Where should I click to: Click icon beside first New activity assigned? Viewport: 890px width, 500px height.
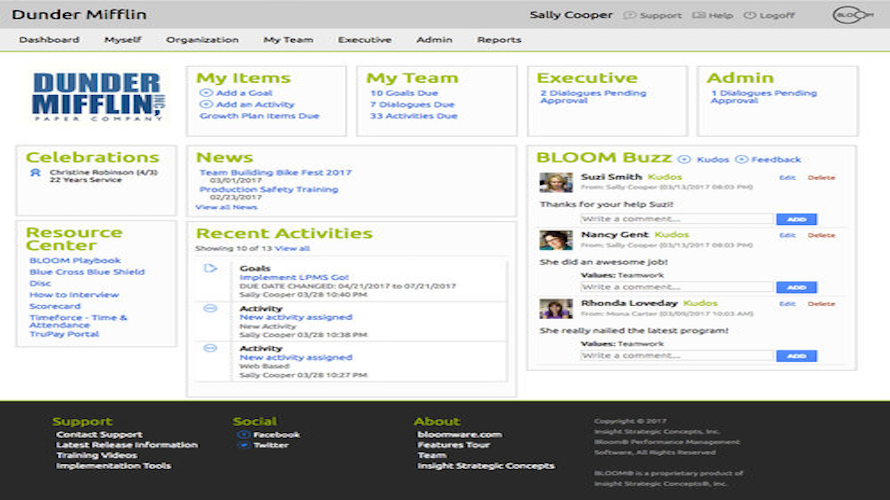210,308
